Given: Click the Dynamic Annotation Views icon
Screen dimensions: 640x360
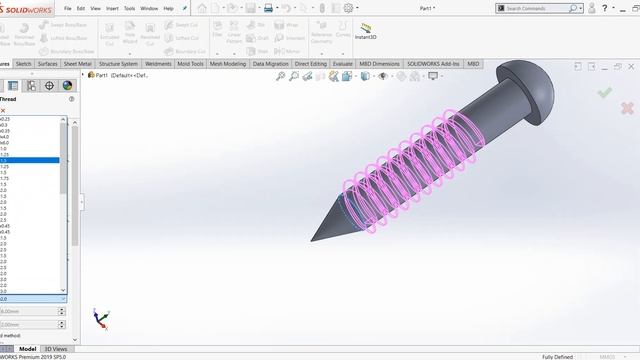Looking at the screenshot, I should (334, 76).
